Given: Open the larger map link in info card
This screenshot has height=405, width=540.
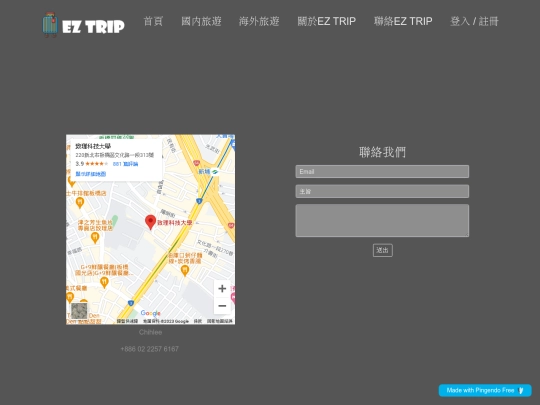Looking at the screenshot, I should pyautogui.click(x=91, y=174).
